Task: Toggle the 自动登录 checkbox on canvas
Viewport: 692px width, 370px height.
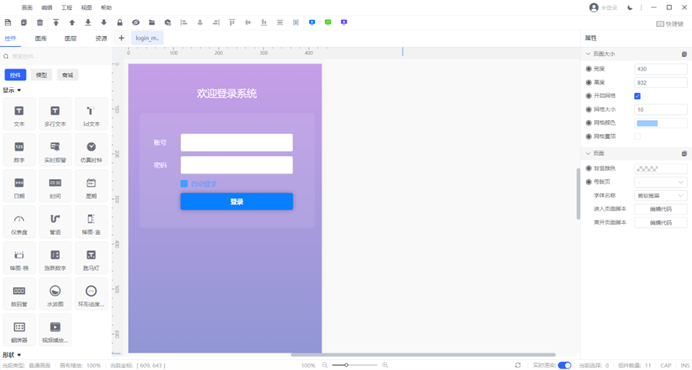Action: tap(184, 183)
